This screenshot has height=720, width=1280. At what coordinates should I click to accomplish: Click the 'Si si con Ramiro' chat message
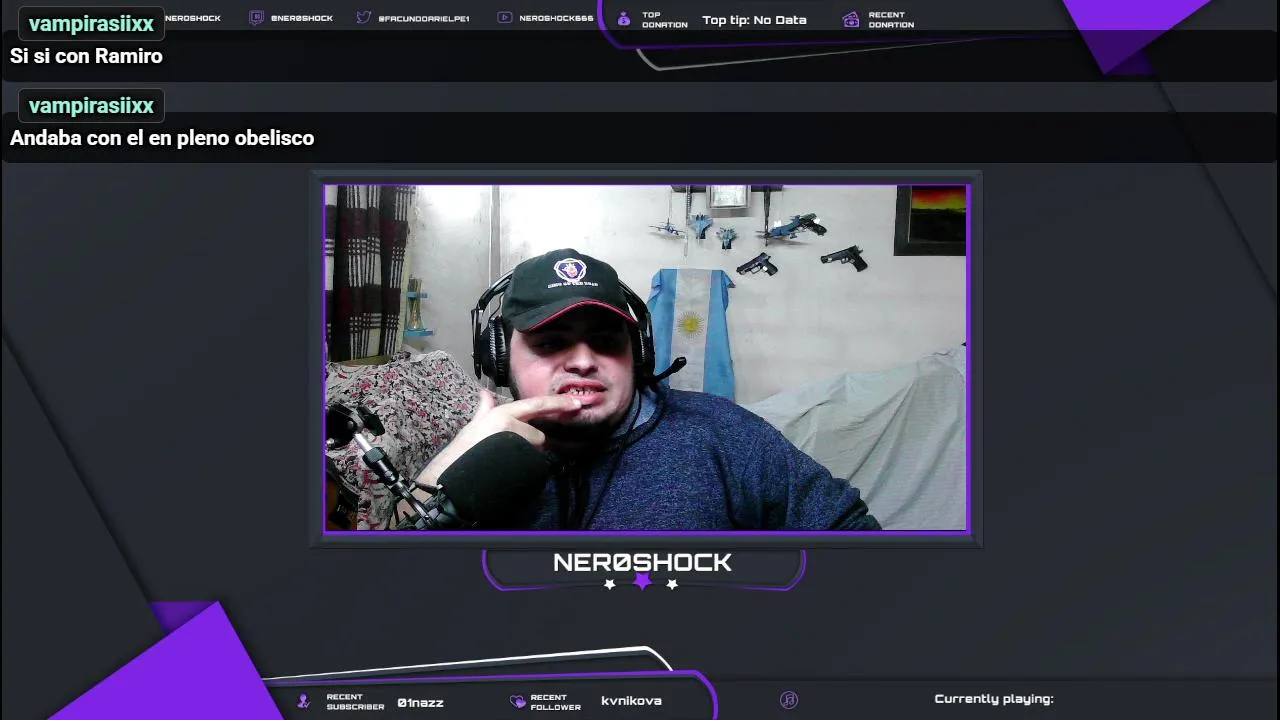tap(86, 57)
